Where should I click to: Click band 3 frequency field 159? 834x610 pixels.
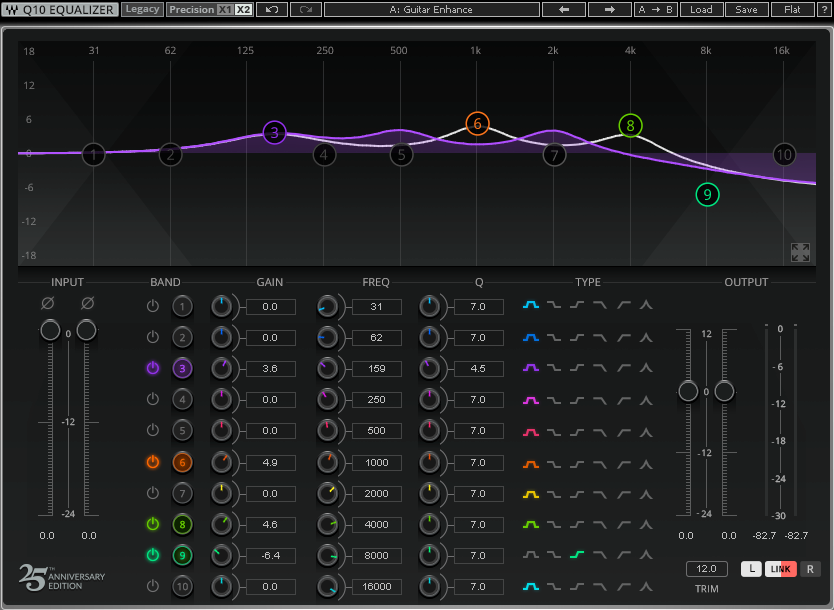377,369
